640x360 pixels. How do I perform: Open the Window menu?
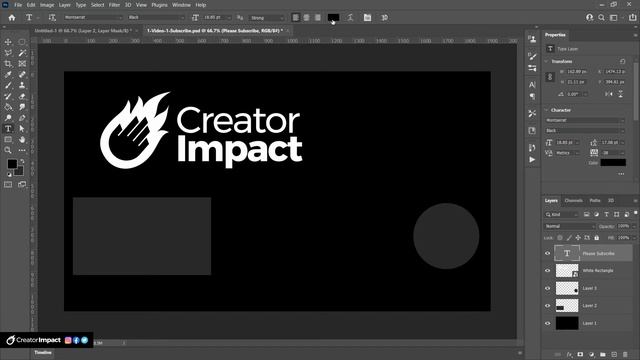[181, 5]
